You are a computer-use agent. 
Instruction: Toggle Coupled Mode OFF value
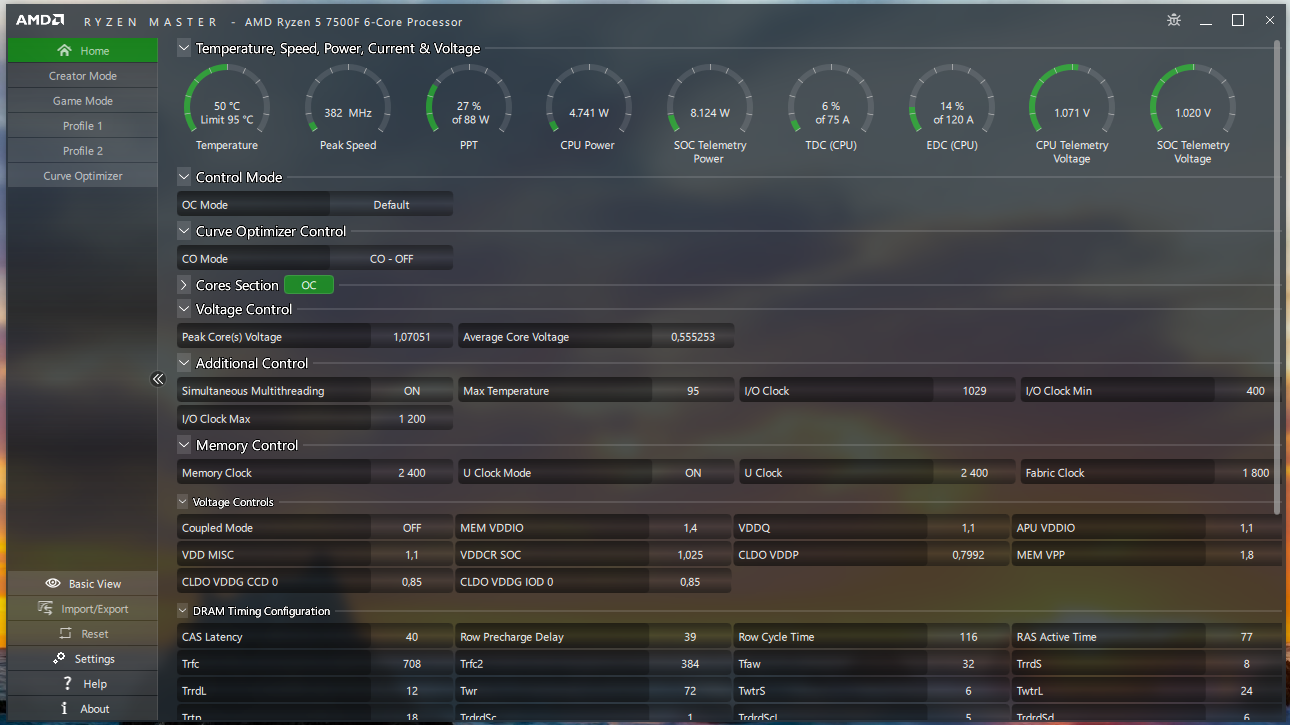click(x=412, y=528)
